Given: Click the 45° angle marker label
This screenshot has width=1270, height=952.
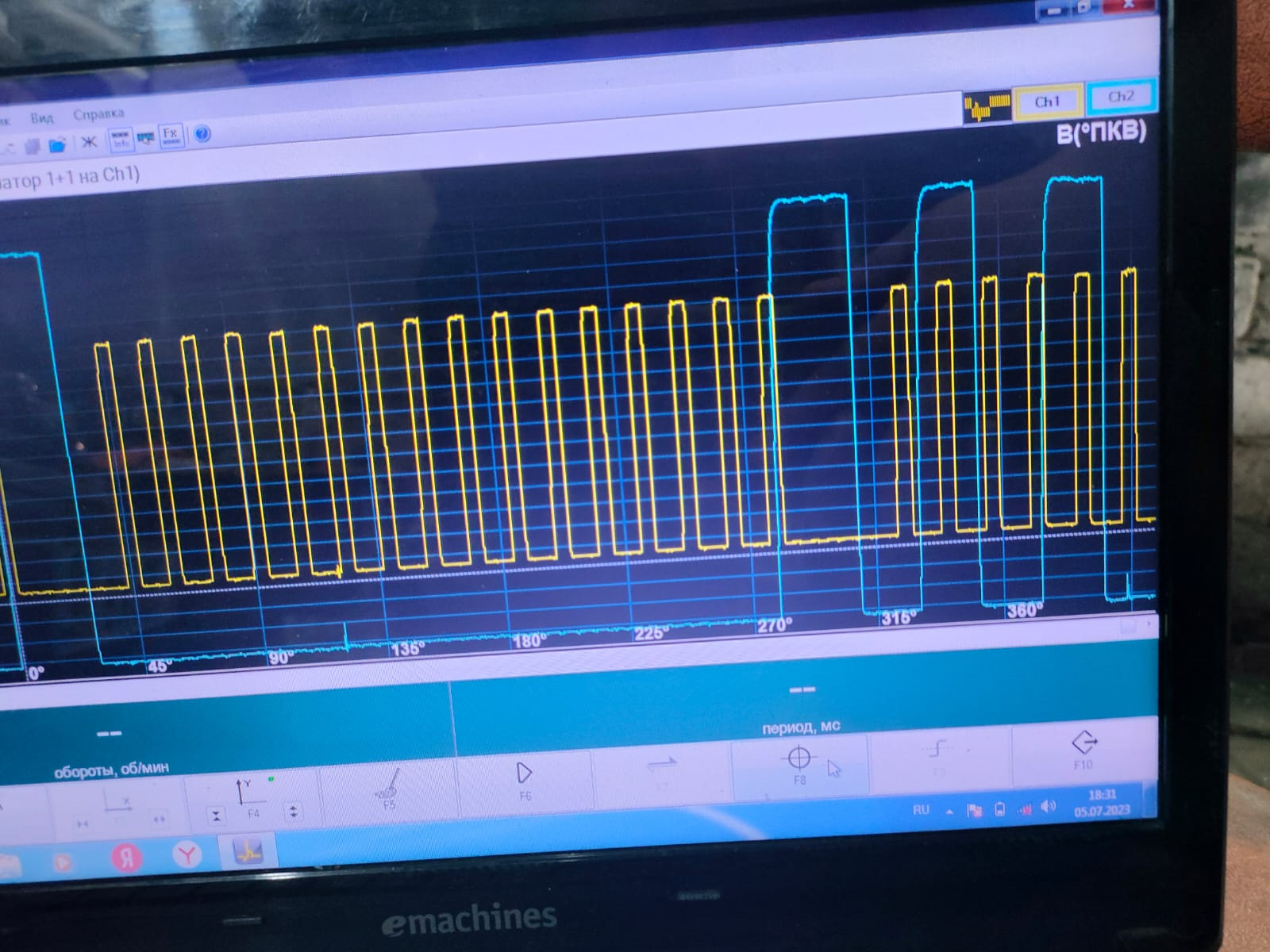Looking at the screenshot, I should 160,666.
